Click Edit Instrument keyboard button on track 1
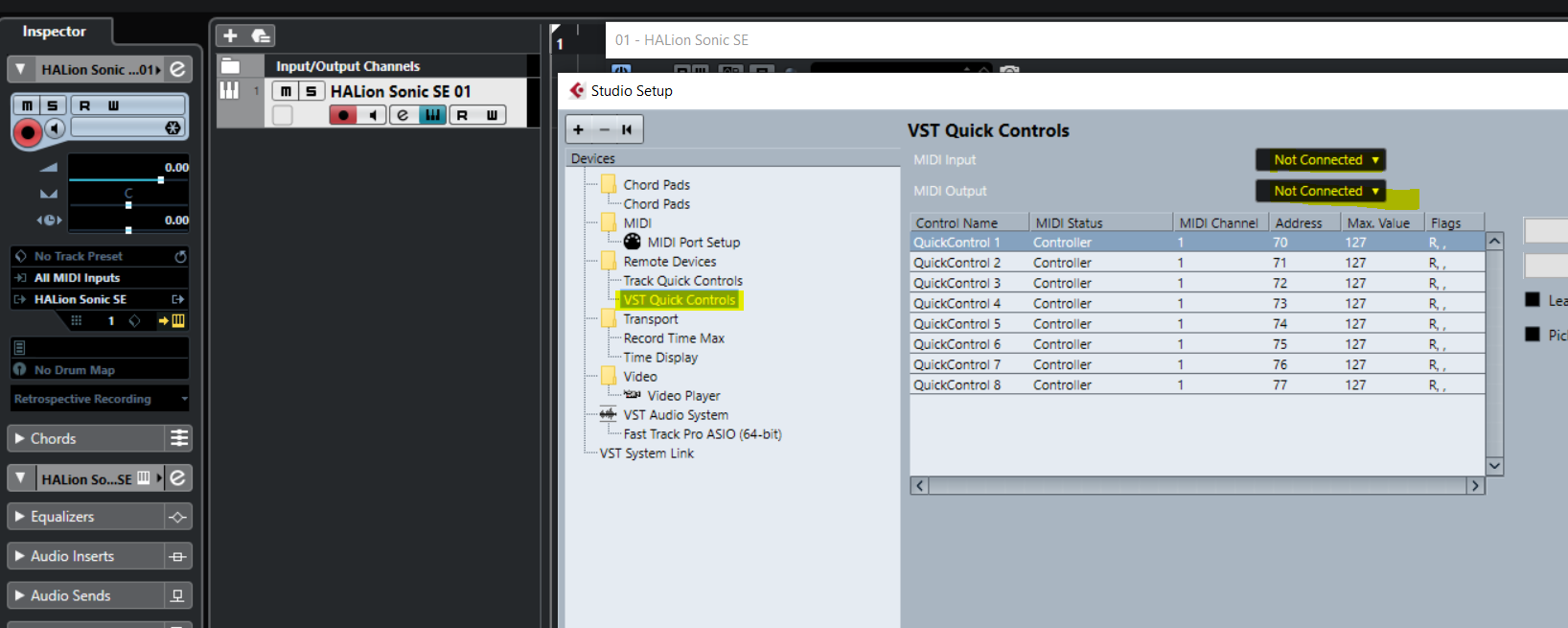Screen dimensions: 1568x628 (433, 115)
